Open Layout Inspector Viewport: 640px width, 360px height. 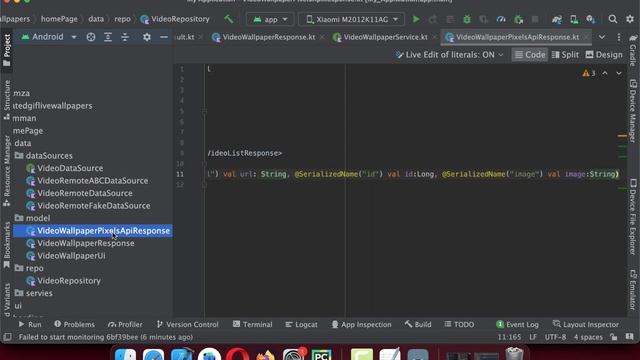[585, 324]
